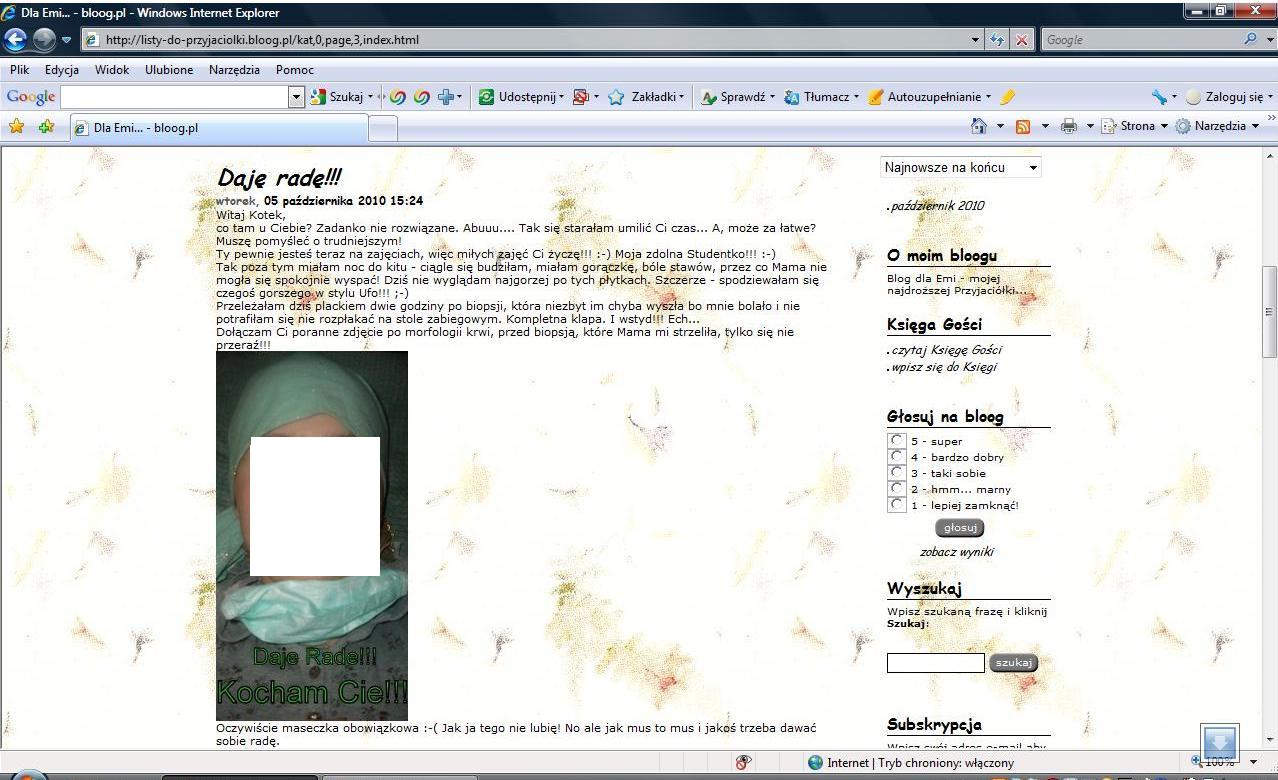Open the Strona page menu
Viewport: 1278px width, 780px height.
pos(1134,126)
